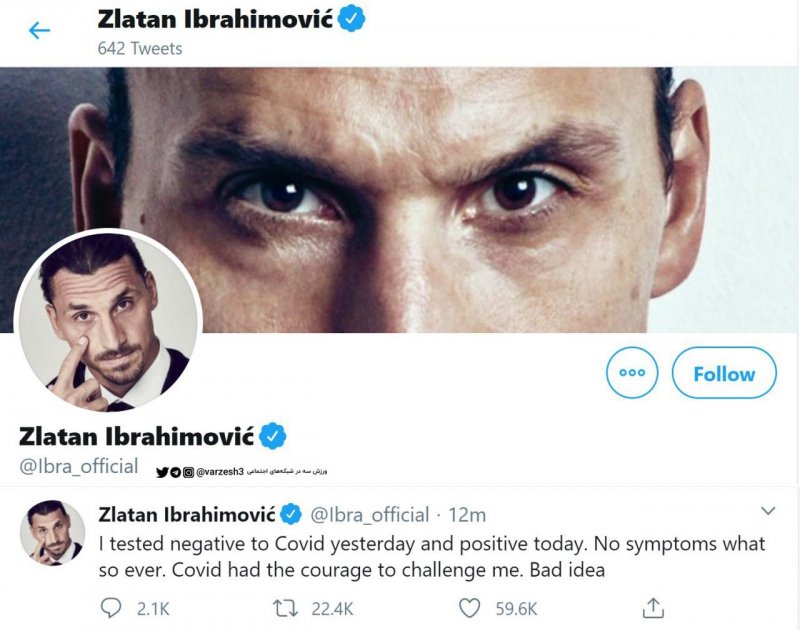Viewport: 800px width, 638px height.
Task: Expand the tweet's chevron dropdown menu
Action: tap(768, 511)
